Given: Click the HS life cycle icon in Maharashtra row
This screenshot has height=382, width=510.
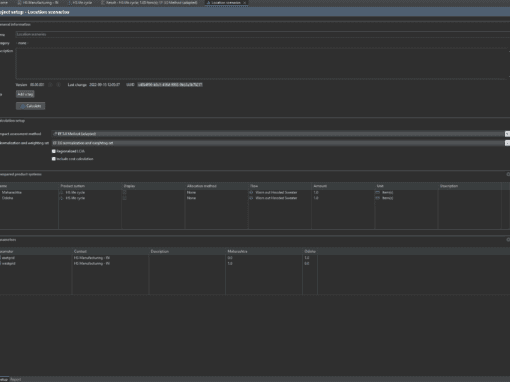Looking at the screenshot, I should pyautogui.click(x=61, y=192).
